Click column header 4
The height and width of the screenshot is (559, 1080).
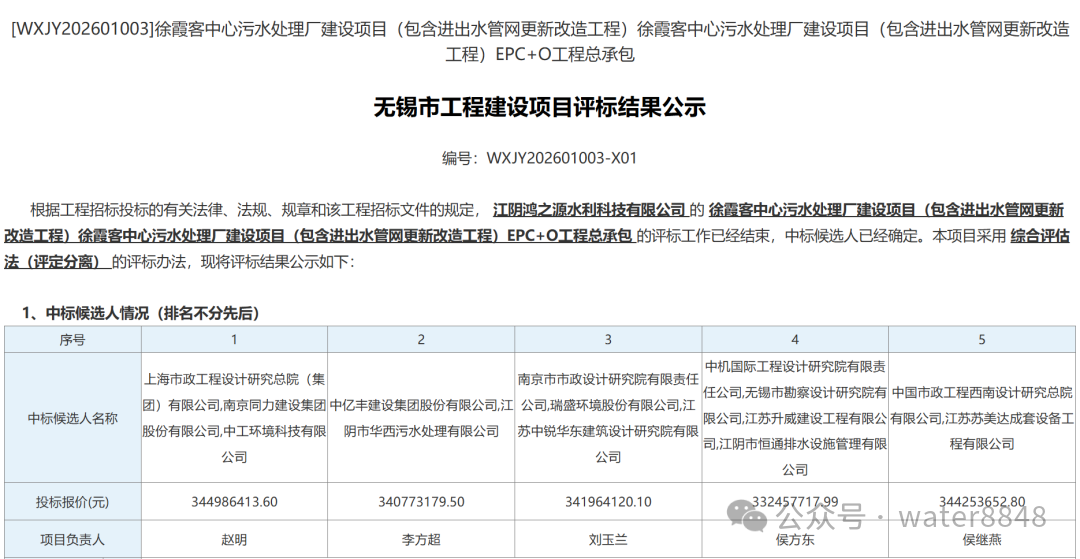(795, 339)
